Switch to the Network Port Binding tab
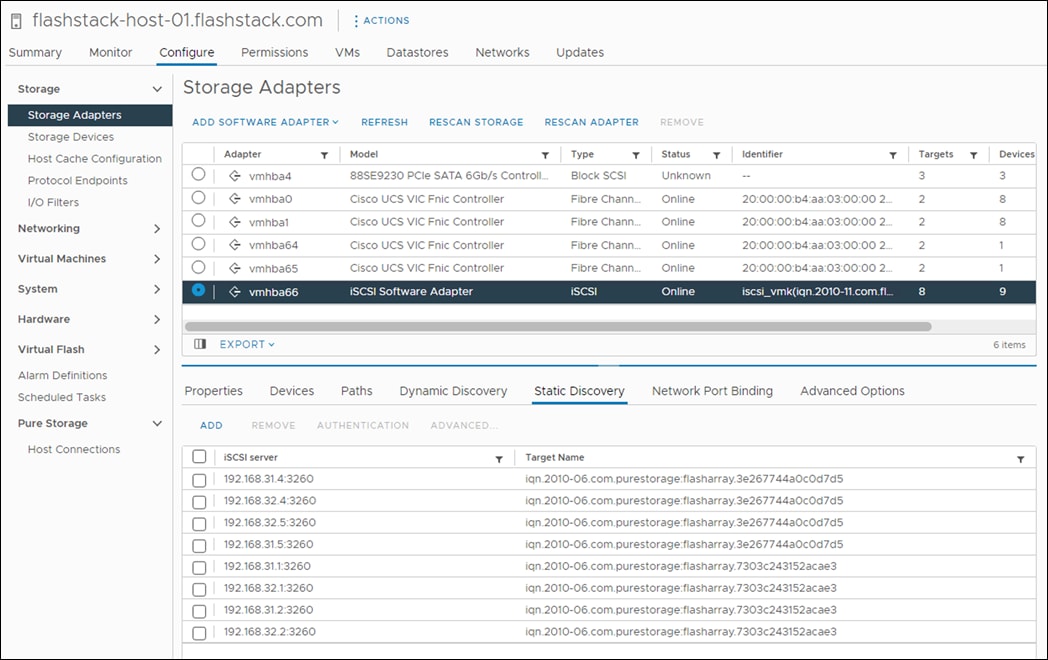Viewport: 1048px width, 660px height. (x=711, y=391)
